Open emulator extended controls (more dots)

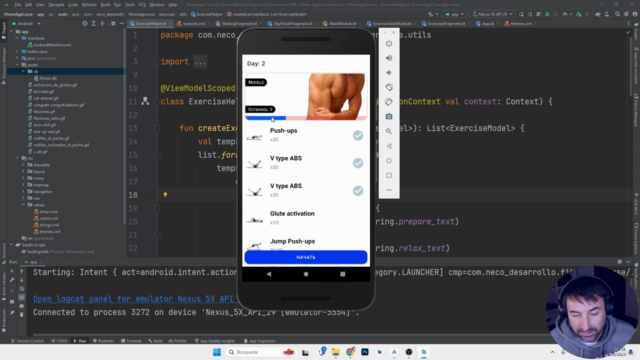389,190
